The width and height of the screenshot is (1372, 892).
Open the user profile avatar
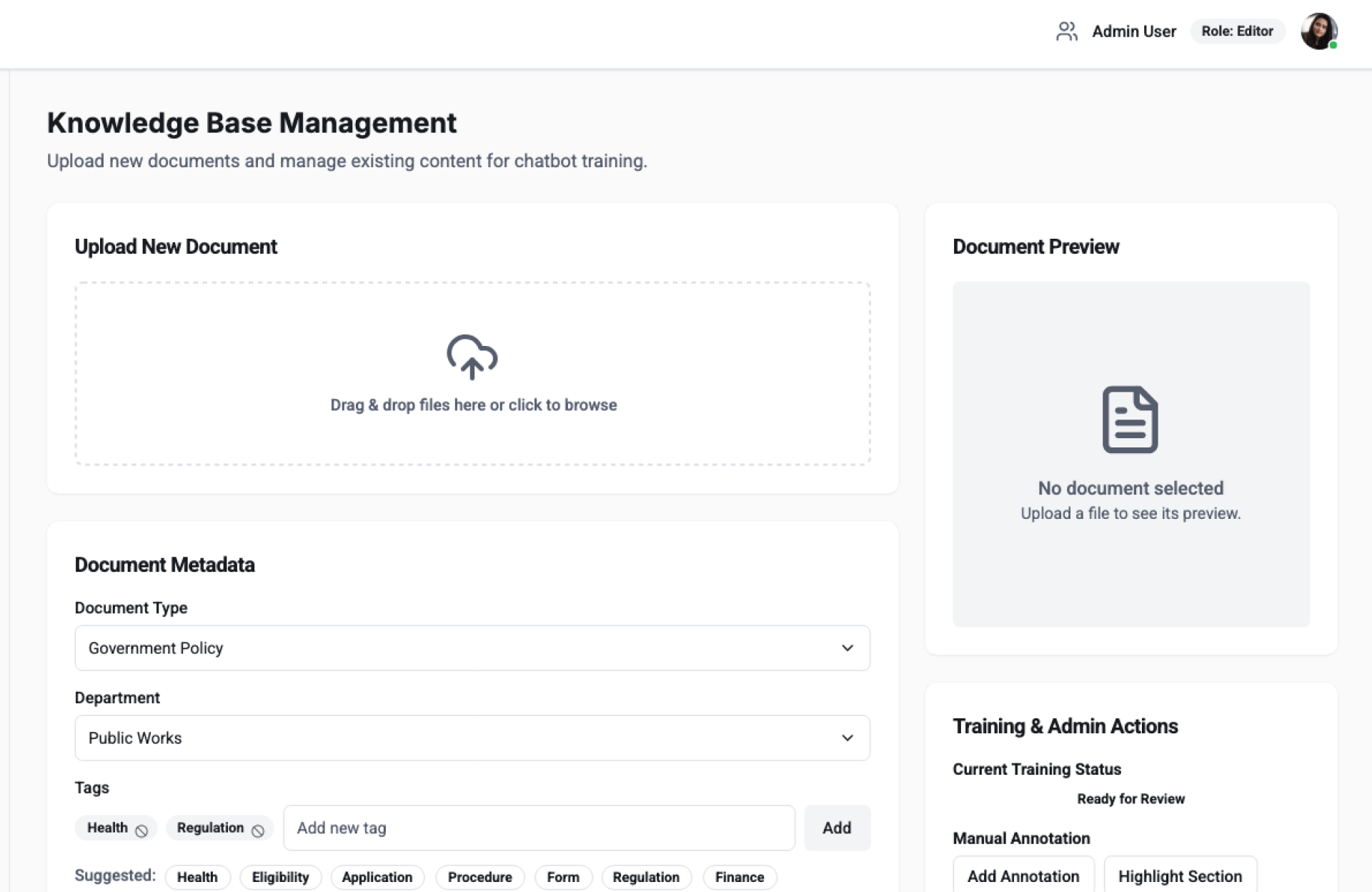(x=1318, y=31)
